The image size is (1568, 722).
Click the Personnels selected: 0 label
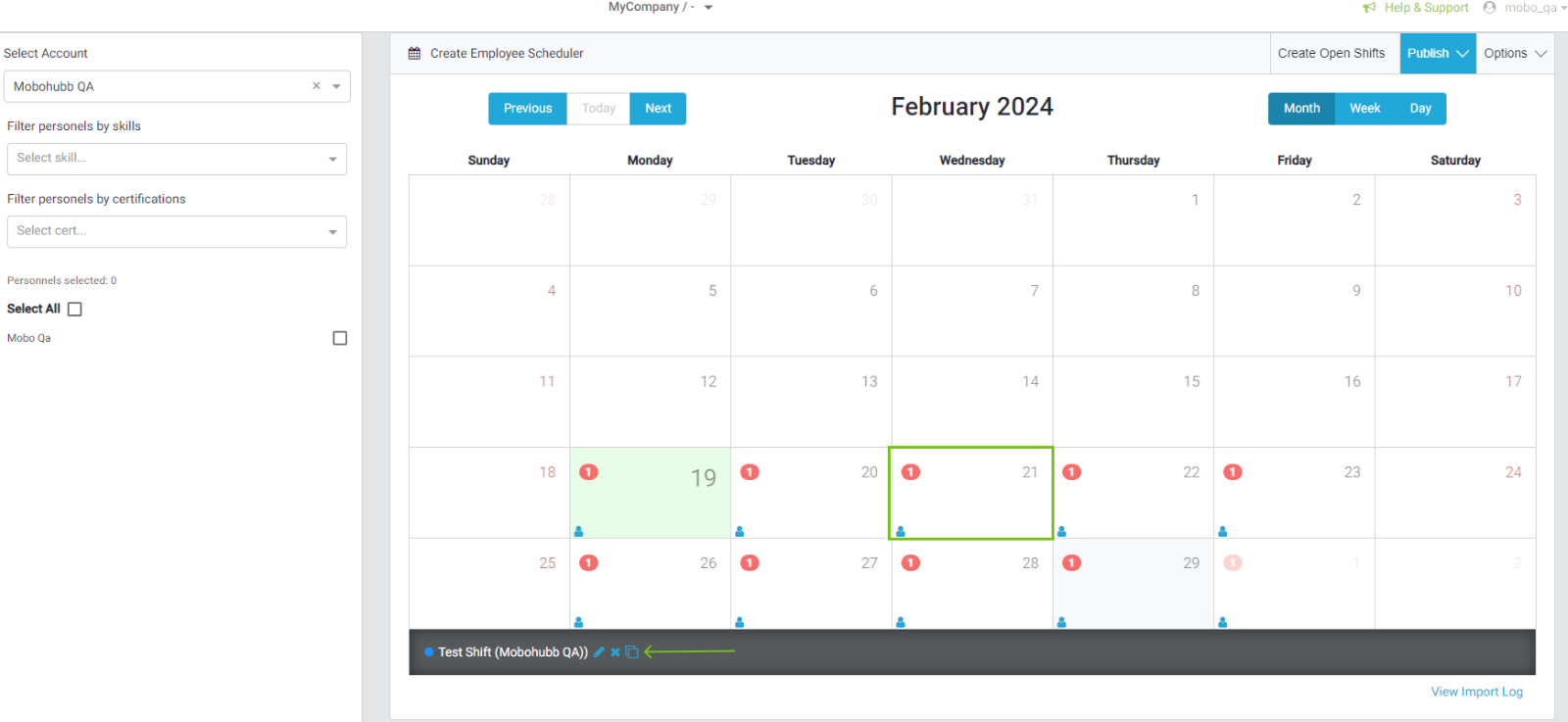(62, 280)
